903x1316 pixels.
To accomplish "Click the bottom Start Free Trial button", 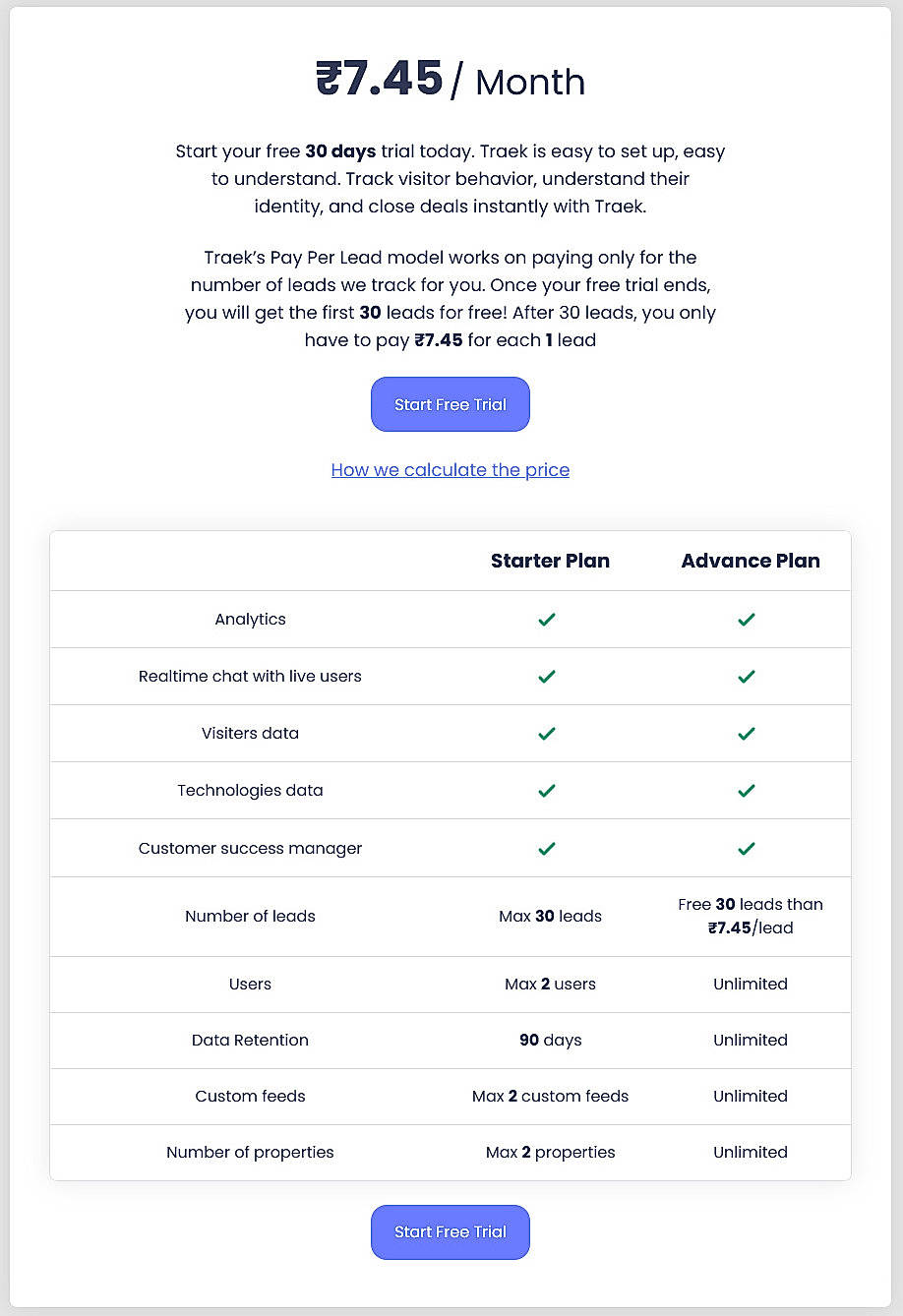I will tap(450, 1232).
